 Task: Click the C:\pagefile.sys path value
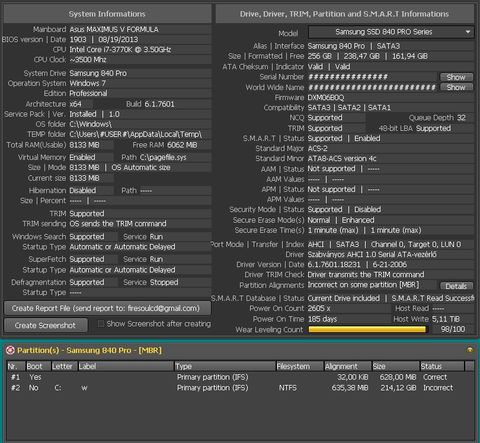pyautogui.click(x=163, y=157)
